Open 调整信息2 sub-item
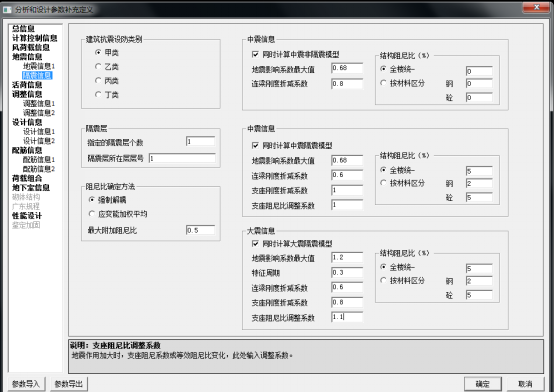Screen dimensions: 555x392 [39, 113]
